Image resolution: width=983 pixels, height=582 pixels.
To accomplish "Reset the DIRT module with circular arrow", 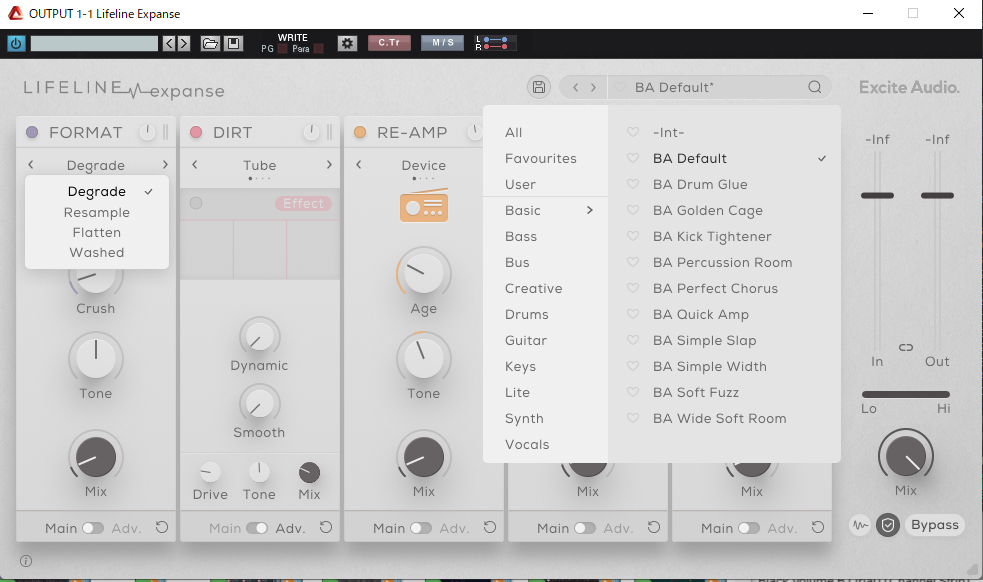I will [x=326, y=527].
